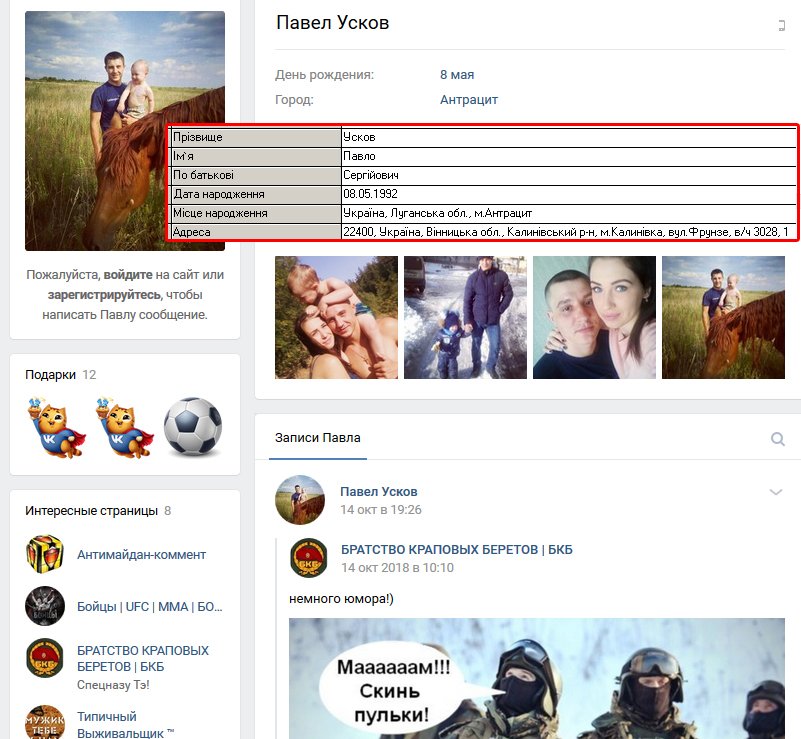Click the first superhero cat gift icon

tap(55, 427)
